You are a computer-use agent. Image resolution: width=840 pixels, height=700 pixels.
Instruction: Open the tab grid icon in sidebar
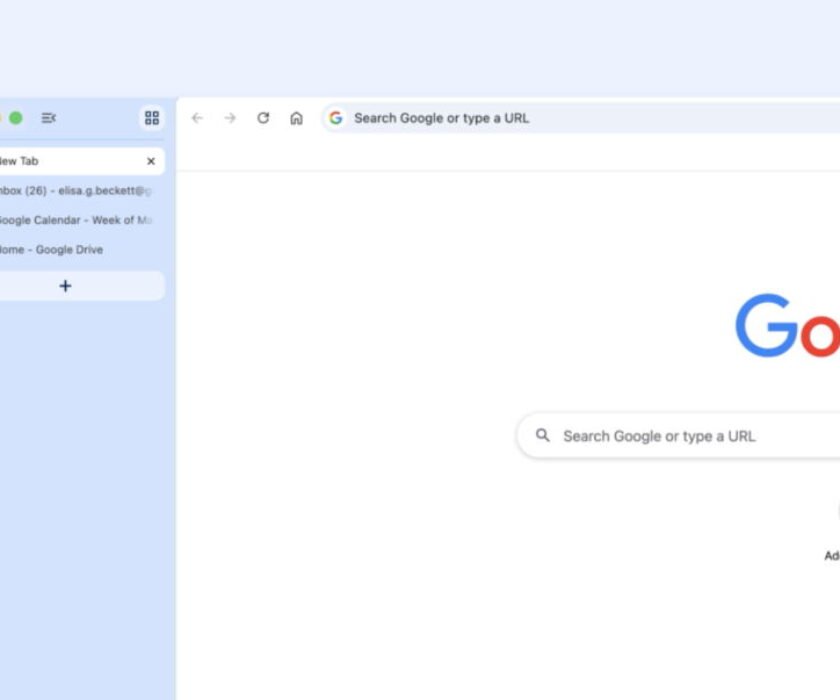point(151,117)
